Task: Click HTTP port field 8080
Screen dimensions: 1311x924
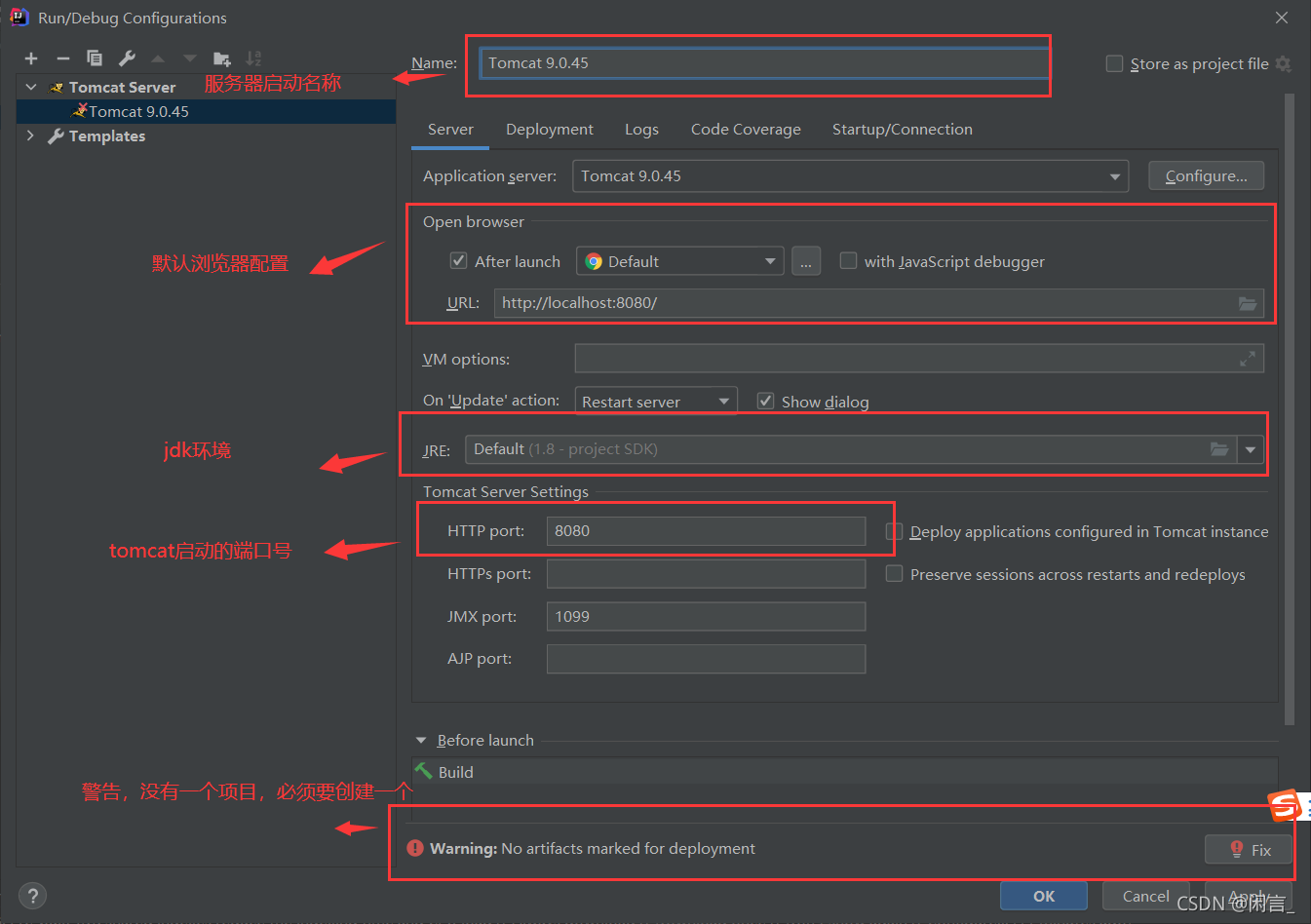Action: [x=706, y=531]
